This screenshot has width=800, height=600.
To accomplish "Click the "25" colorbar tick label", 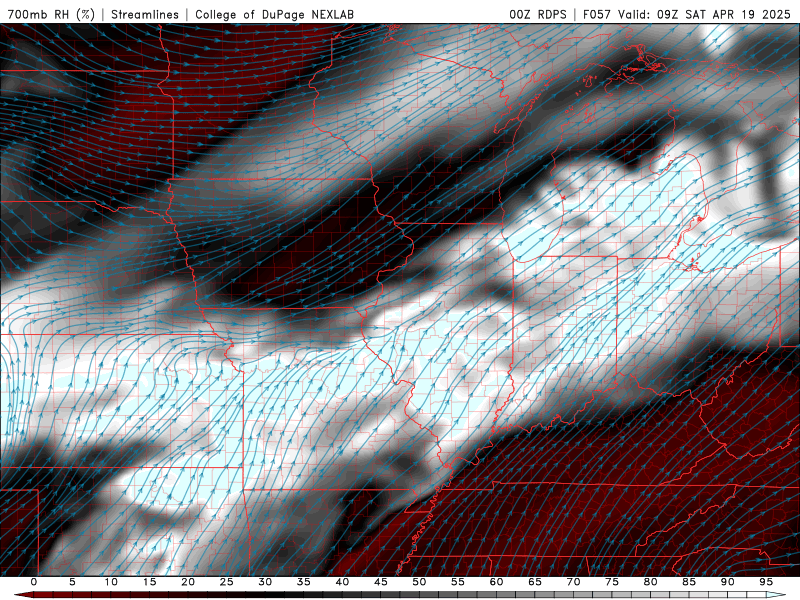I will pyautogui.click(x=227, y=582).
